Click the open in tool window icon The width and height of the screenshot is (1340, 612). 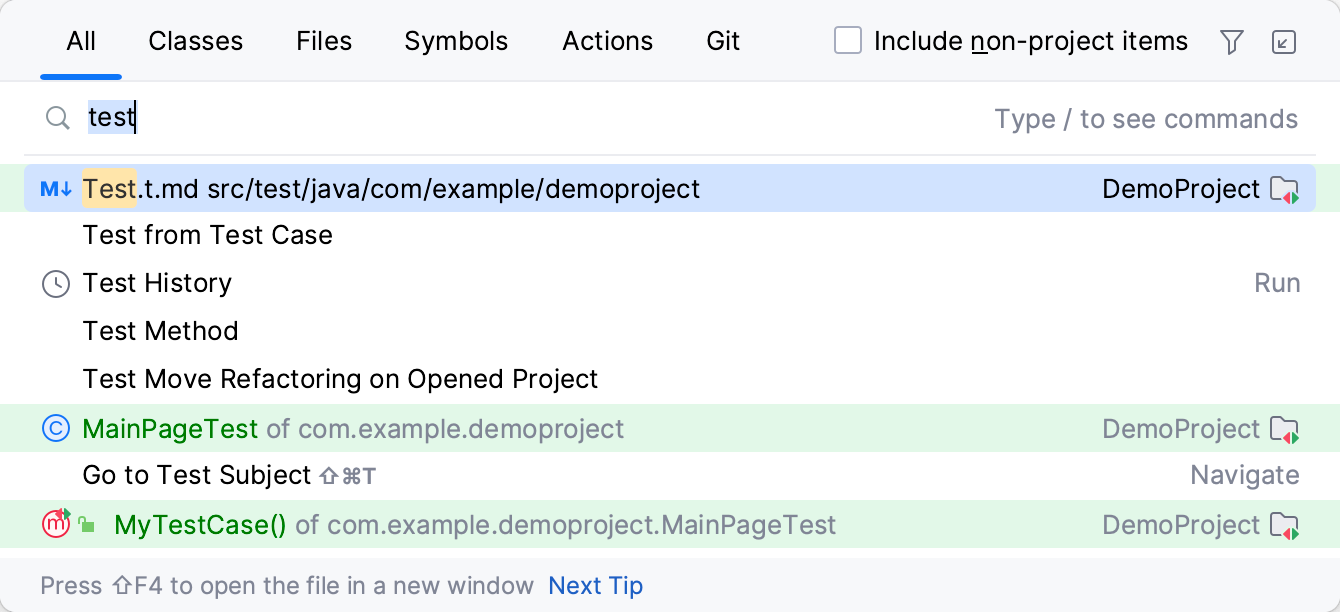[1284, 42]
